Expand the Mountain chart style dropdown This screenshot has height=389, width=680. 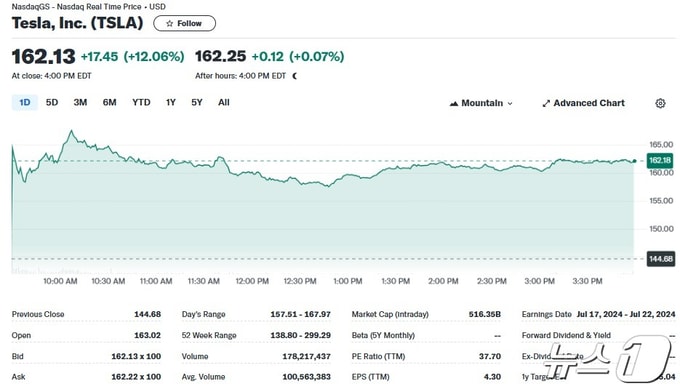tap(481, 103)
